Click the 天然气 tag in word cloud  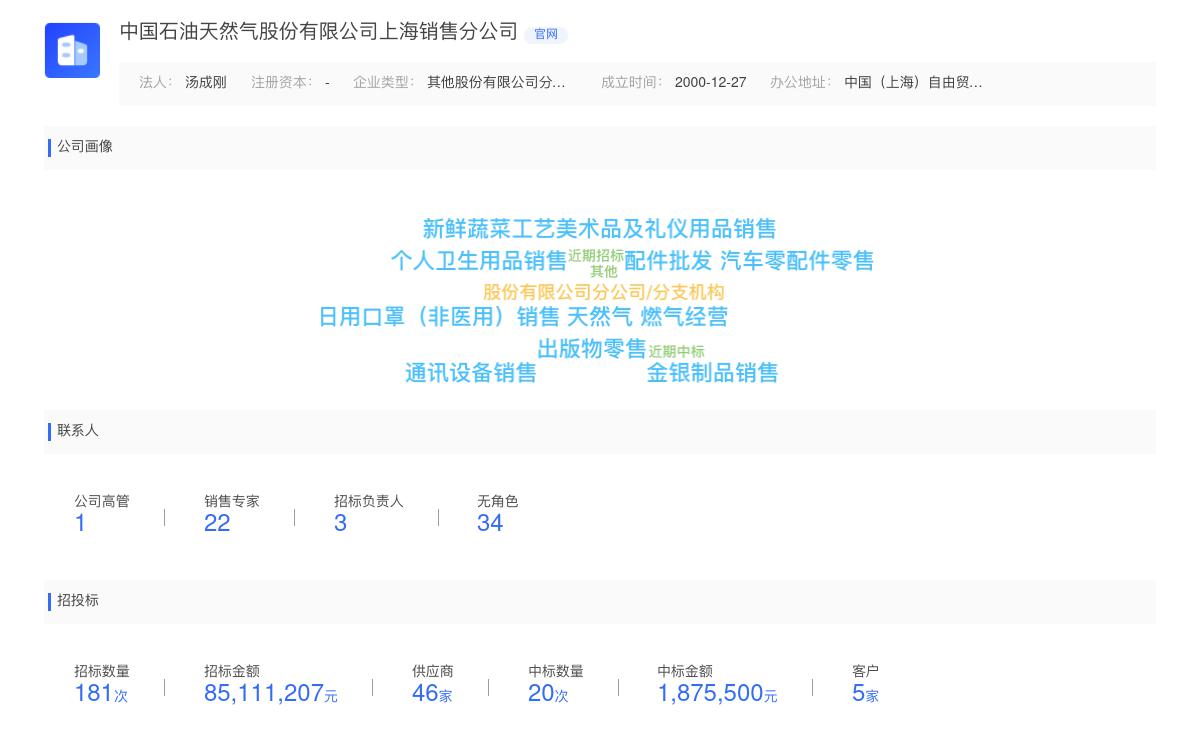pos(598,317)
